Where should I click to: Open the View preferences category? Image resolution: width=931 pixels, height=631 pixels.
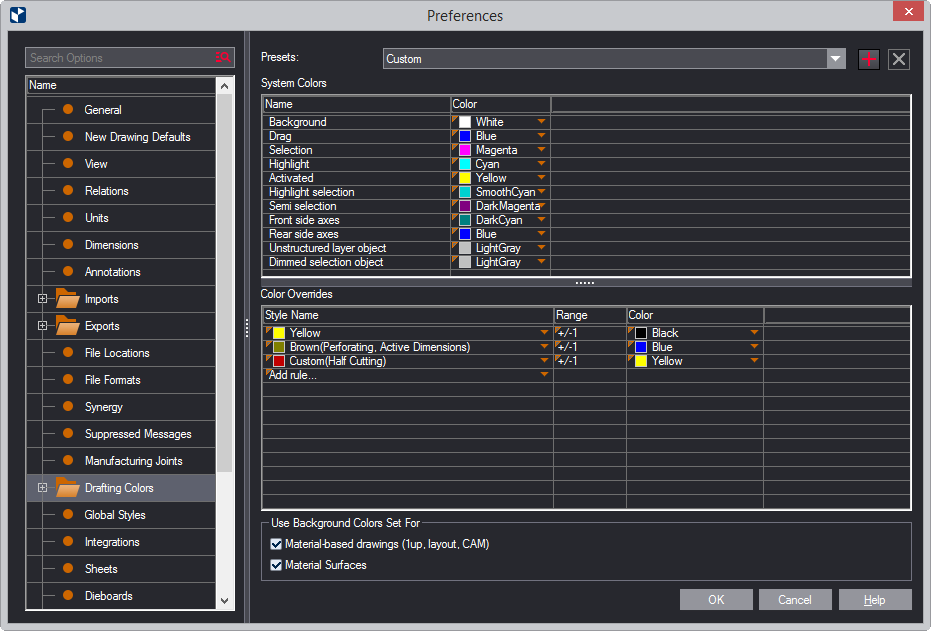pos(96,164)
